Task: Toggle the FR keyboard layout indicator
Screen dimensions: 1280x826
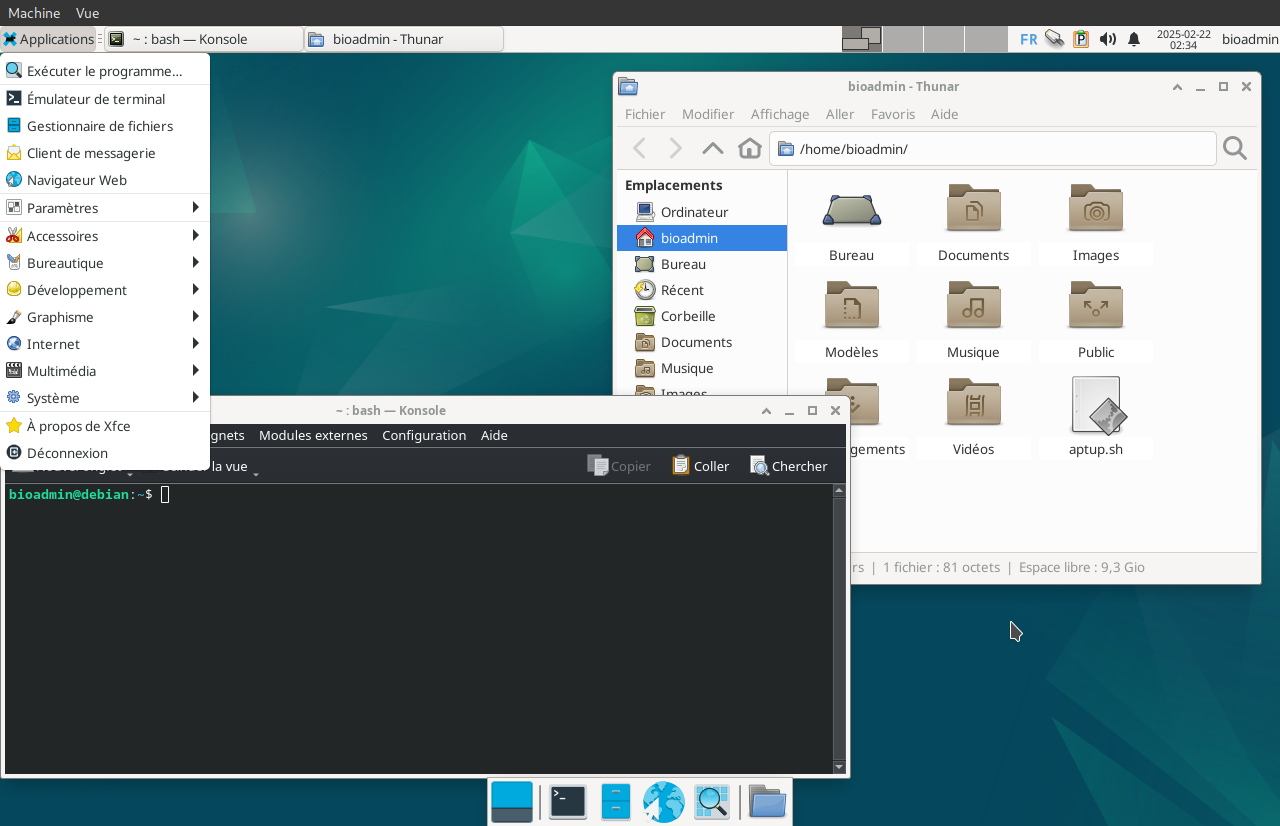Action: click(1028, 39)
